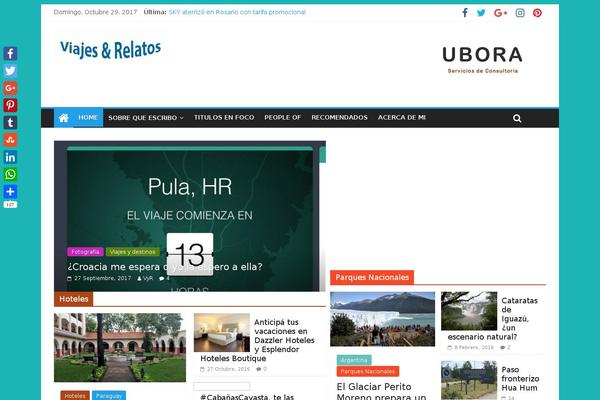Open the Google Plus icon in the top header
Viewport: 600px width, 400px height.
coord(501,13)
